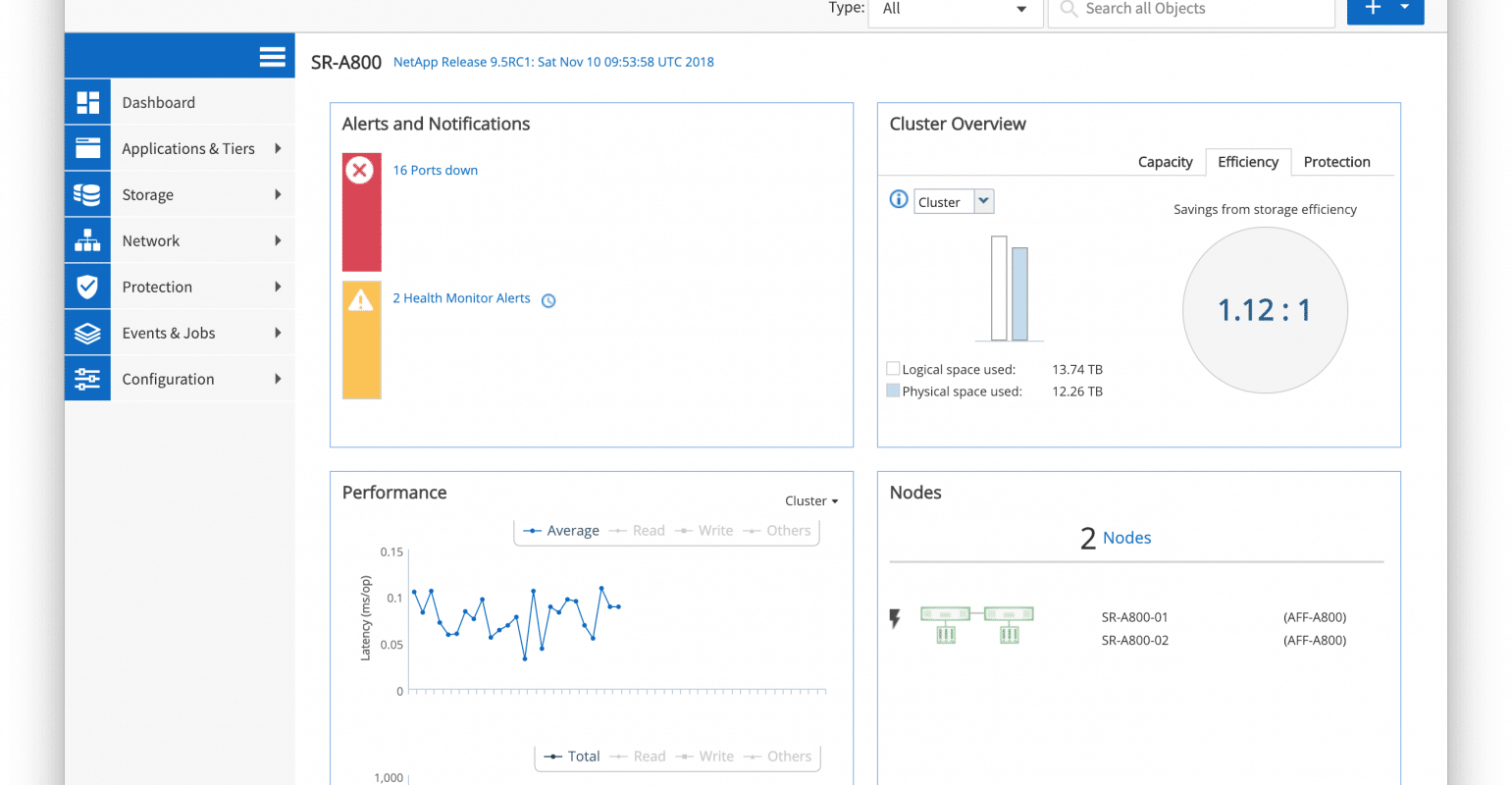Click the search magnifier icon
Screen dimensions: 1512x785
(x=1069, y=9)
